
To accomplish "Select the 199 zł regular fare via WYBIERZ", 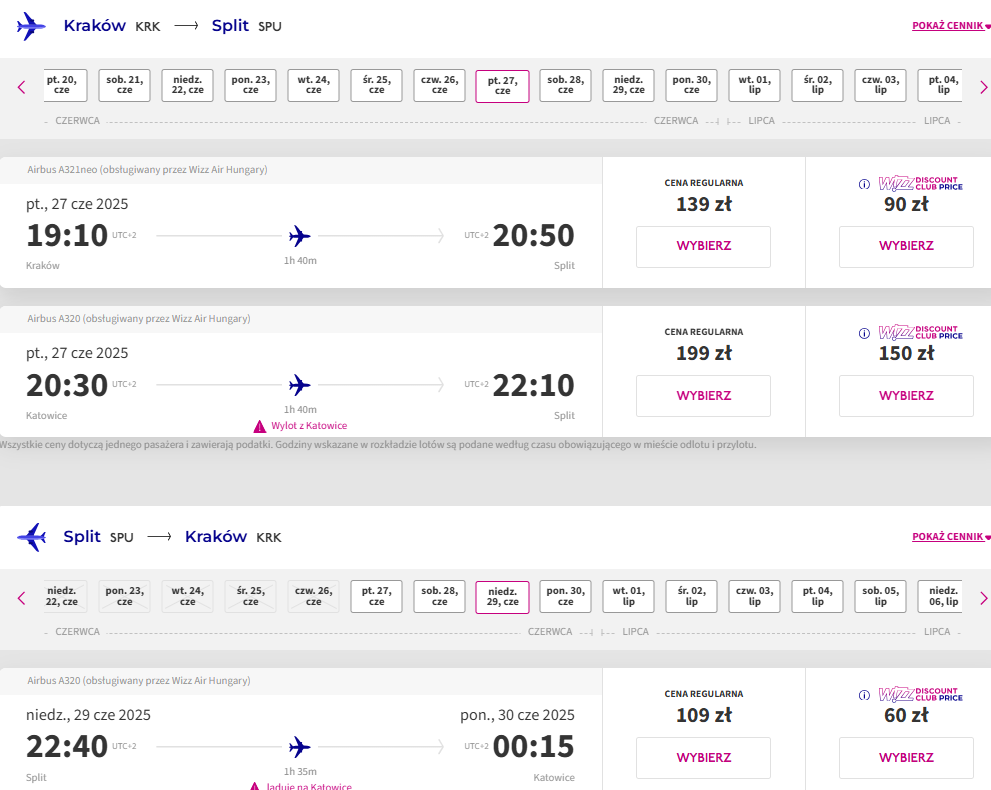I will (703, 396).
